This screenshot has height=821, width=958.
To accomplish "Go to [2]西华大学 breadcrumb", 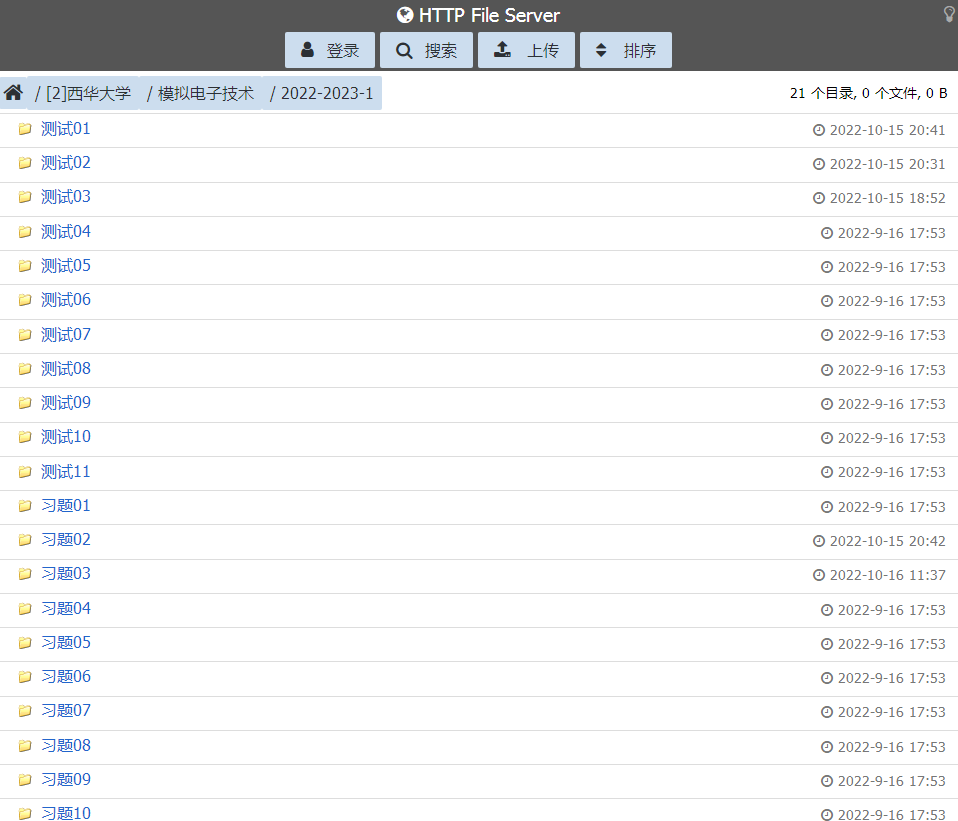I will tap(83, 93).
